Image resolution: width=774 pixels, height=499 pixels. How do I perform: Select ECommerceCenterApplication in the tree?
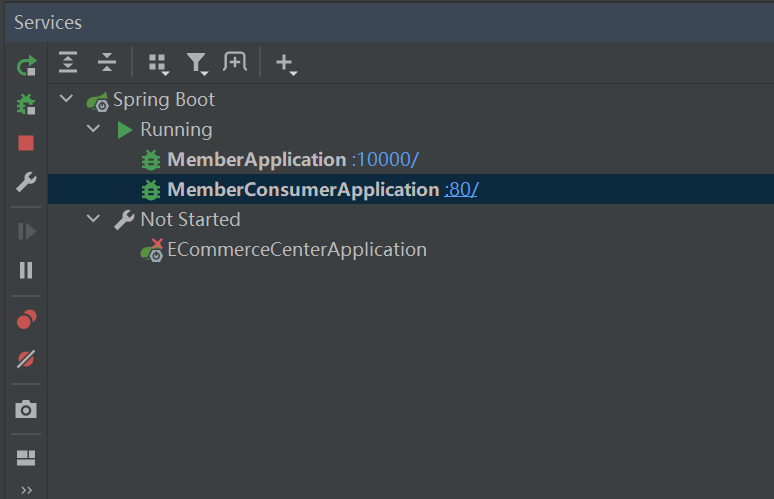pyautogui.click(x=297, y=250)
